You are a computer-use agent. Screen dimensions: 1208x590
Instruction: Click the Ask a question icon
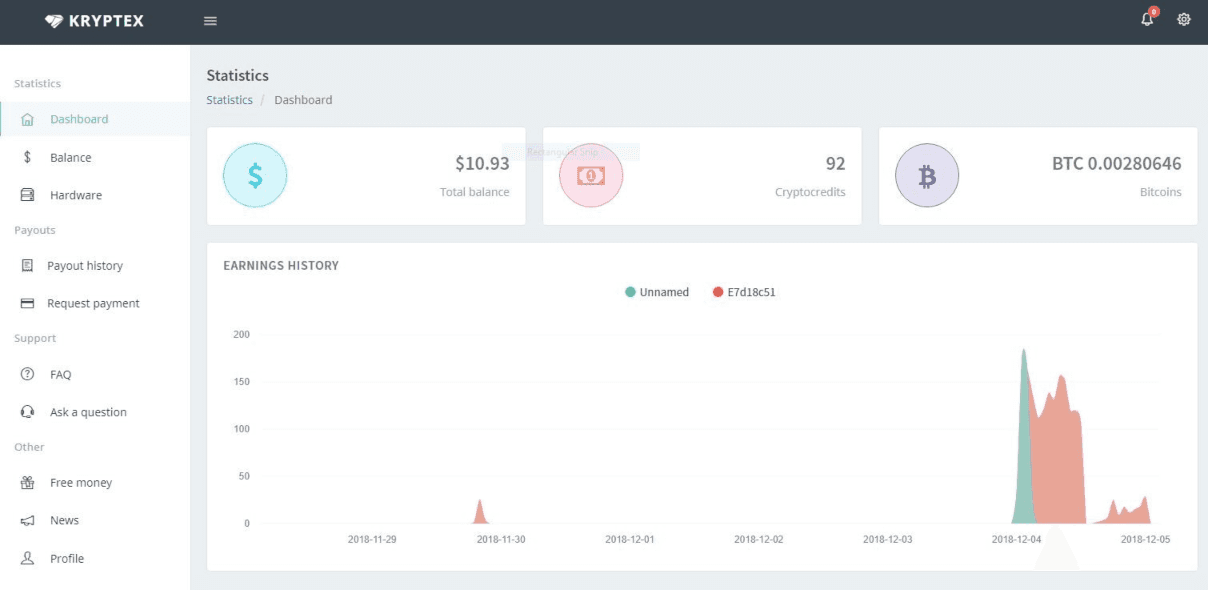click(27, 411)
